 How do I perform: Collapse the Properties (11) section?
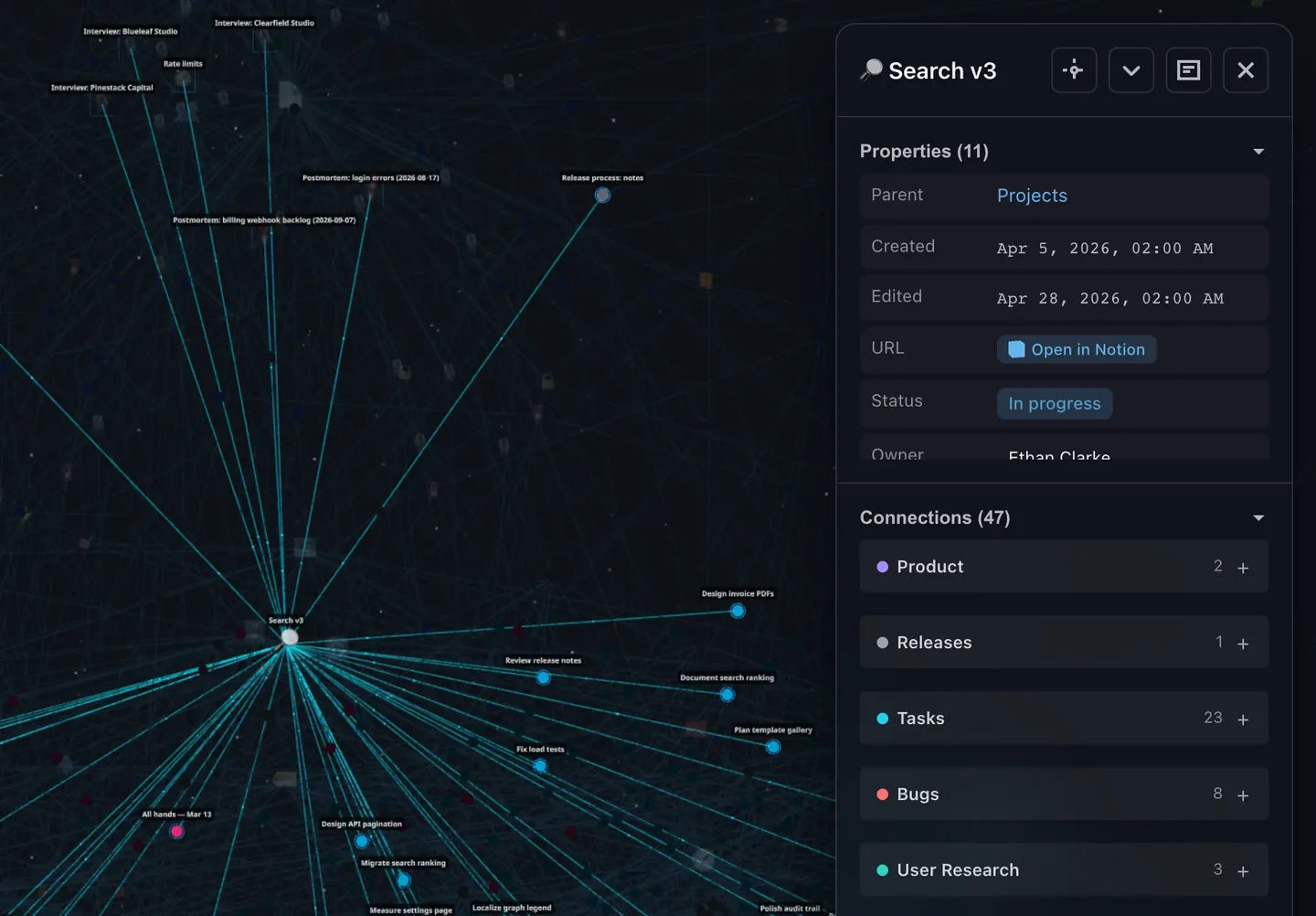click(x=1258, y=152)
